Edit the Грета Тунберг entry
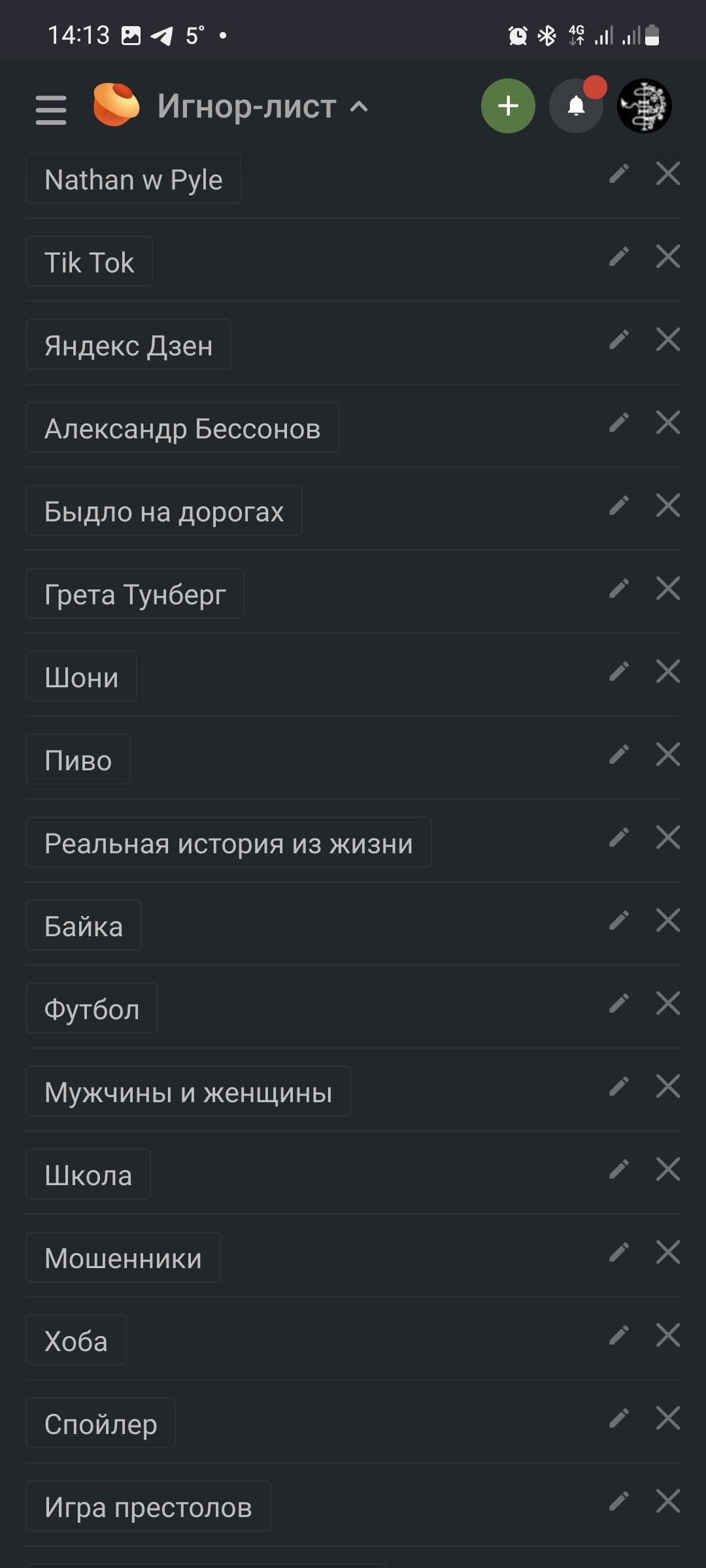This screenshot has width=706, height=1568. (618, 589)
